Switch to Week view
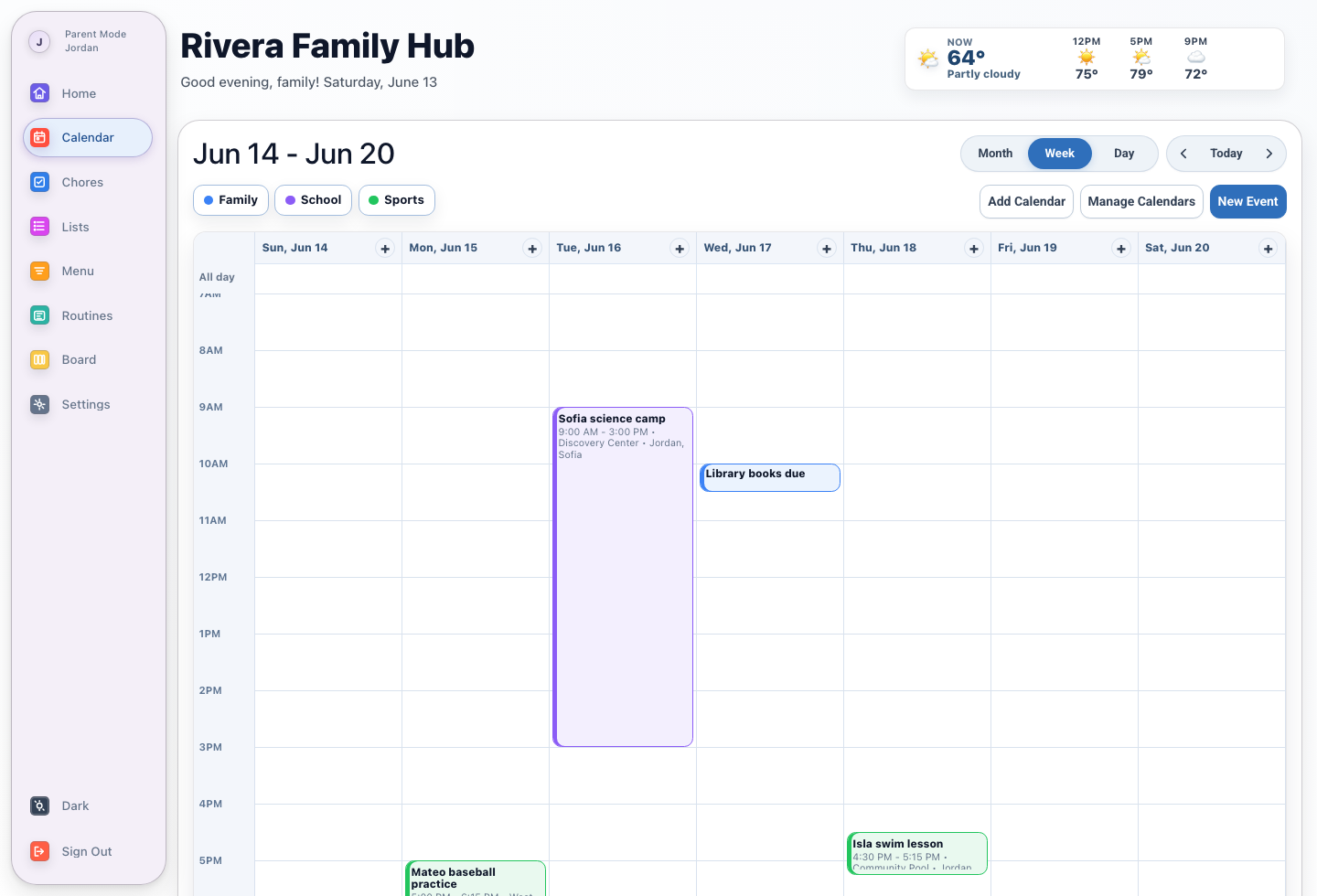Image resolution: width=1317 pixels, height=896 pixels. pyautogui.click(x=1060, y=154)
